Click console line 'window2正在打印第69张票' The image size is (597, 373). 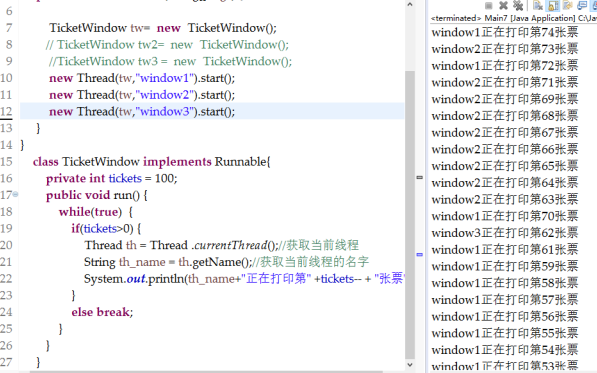(x=505, y=99)
